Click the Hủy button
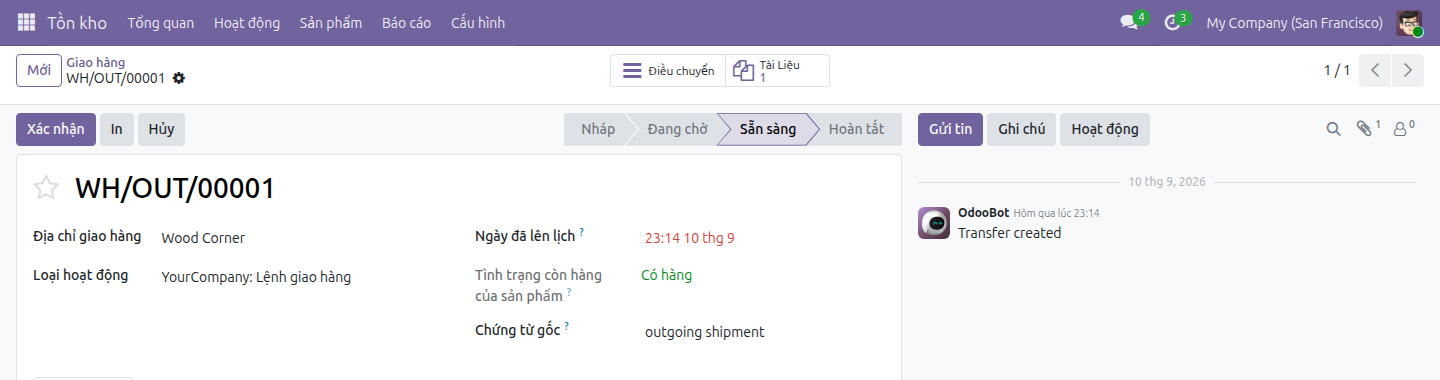 pos(161,129)
